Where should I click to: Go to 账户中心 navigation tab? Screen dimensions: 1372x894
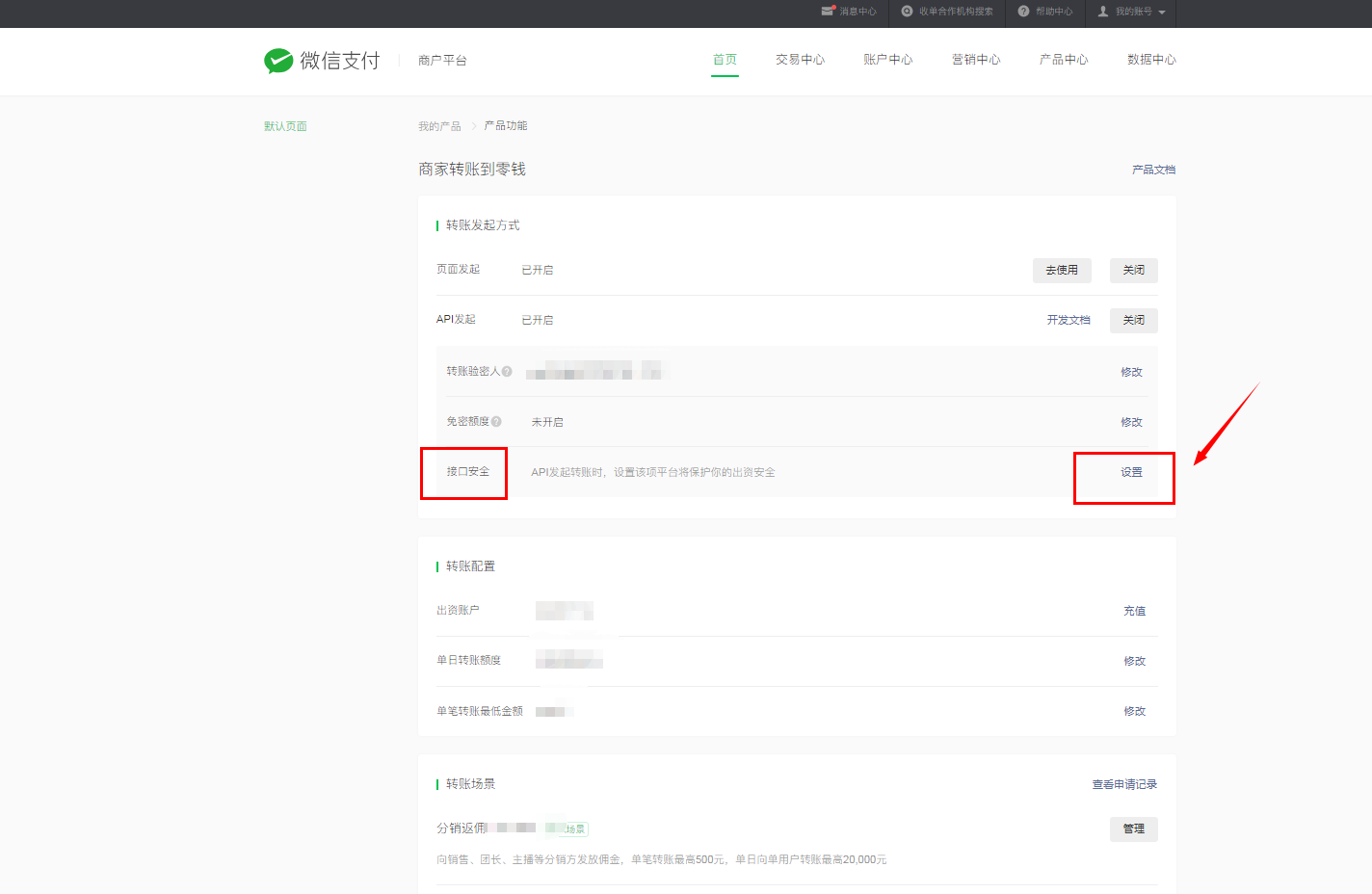[887, 60]
